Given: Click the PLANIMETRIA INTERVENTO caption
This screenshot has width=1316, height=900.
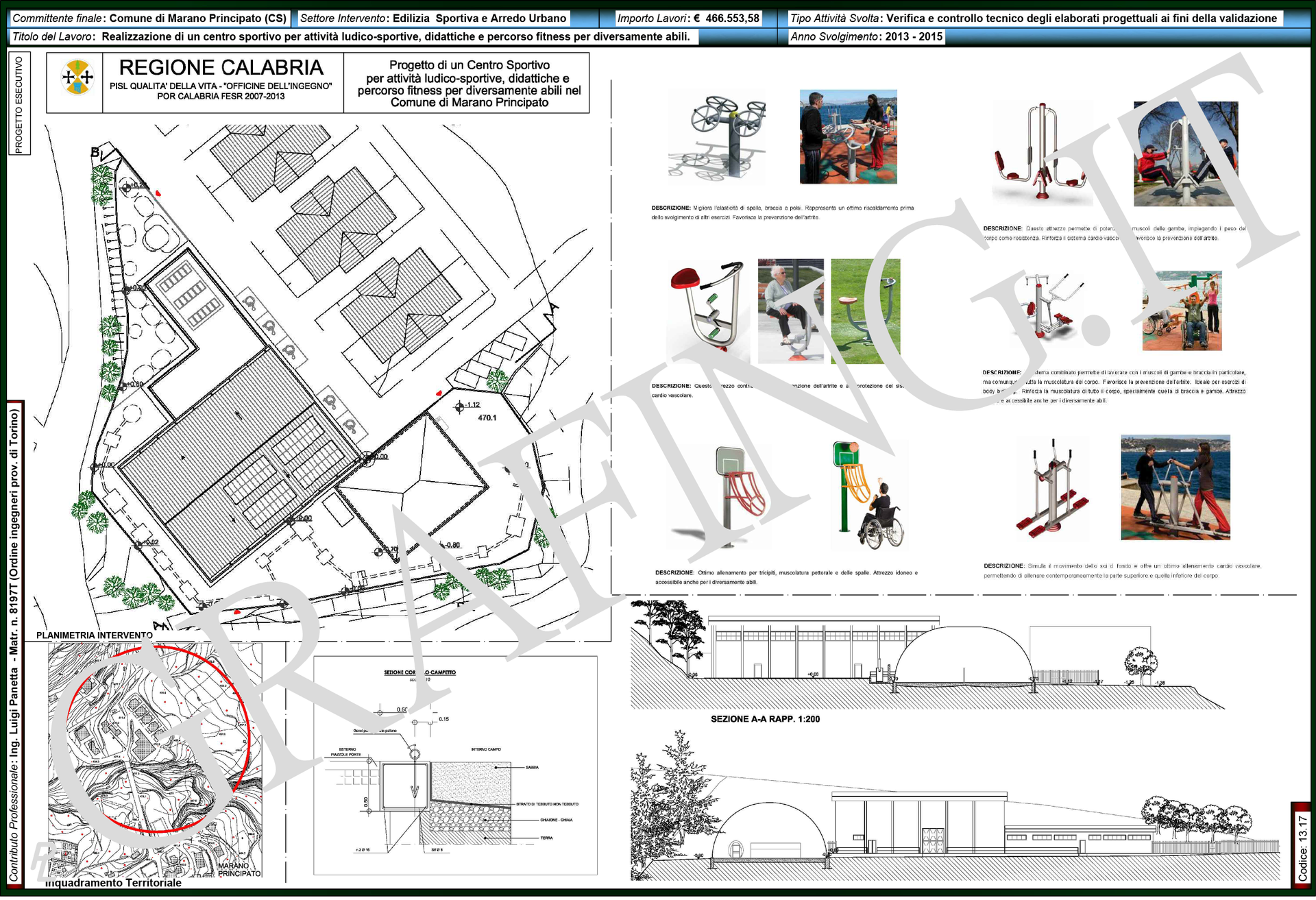Looking at the screenshot, I should coord(95,636).
